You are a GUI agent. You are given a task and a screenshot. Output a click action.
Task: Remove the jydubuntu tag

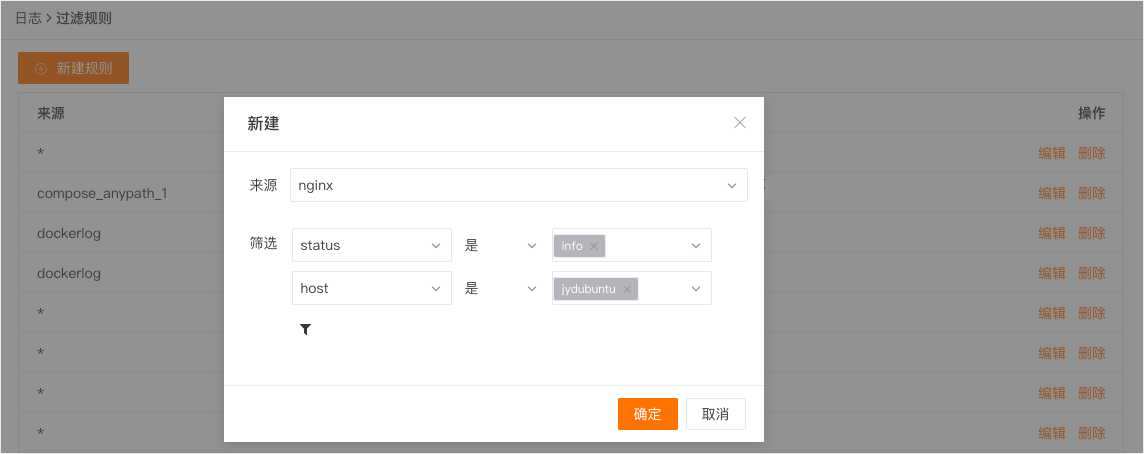[x=627, y=289]
